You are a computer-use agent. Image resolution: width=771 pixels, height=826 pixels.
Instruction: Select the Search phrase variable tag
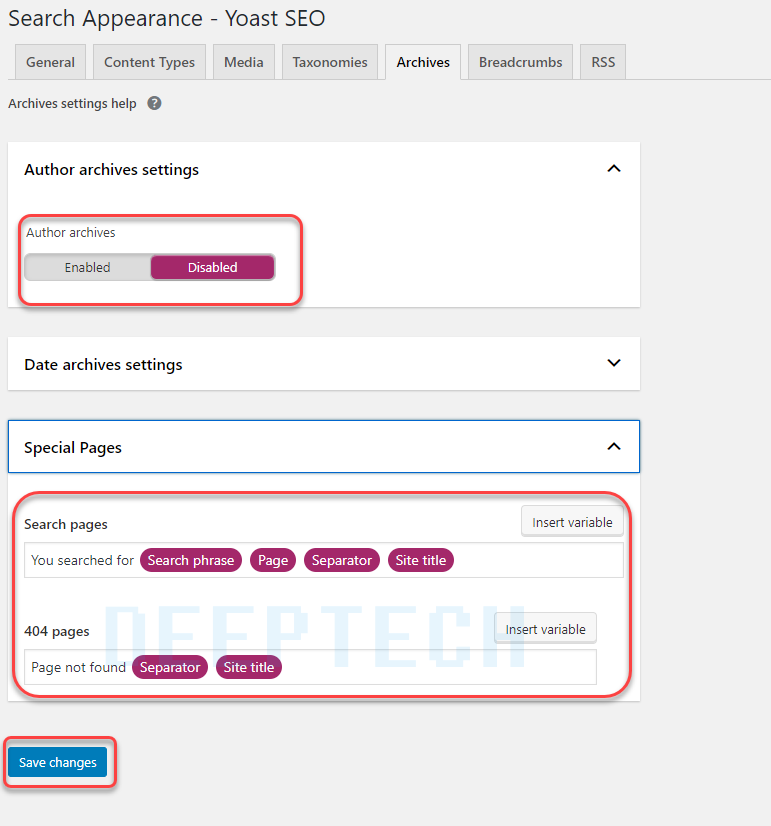tap(191, 560)
